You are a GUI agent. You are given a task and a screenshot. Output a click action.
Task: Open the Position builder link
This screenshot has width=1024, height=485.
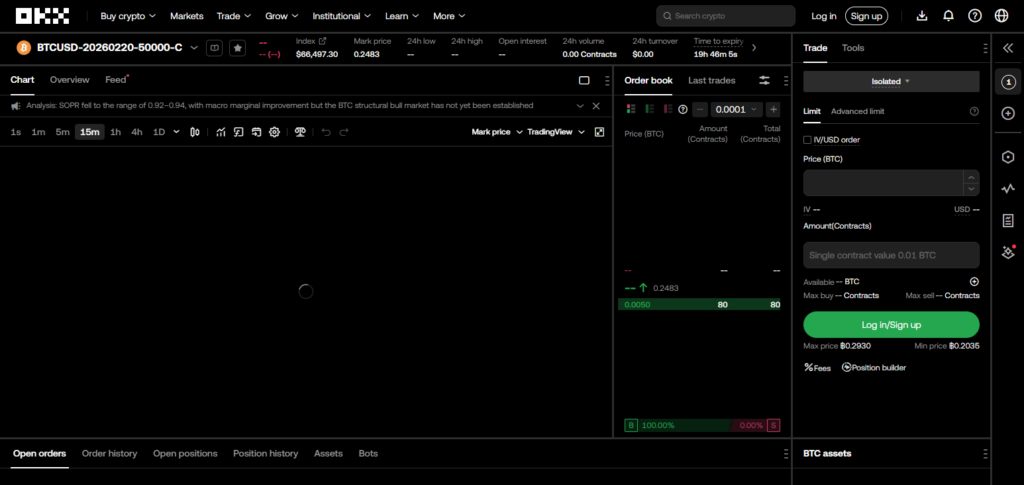point(874,368)
